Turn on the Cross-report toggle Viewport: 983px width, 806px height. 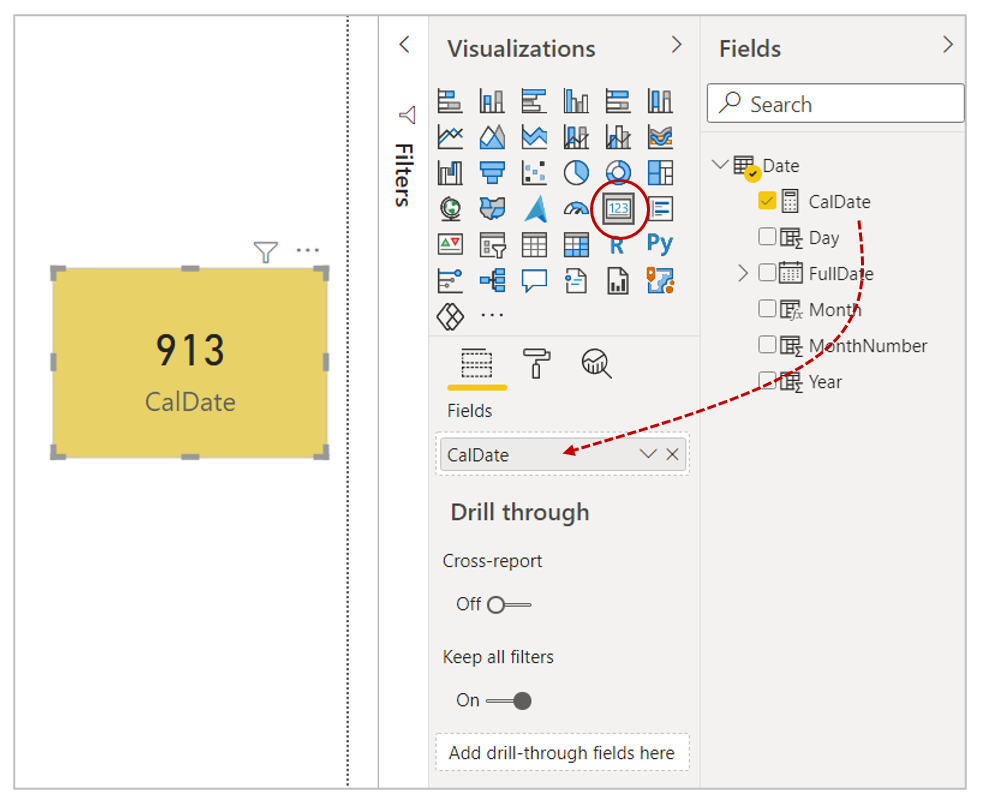[x=508, y=604]
